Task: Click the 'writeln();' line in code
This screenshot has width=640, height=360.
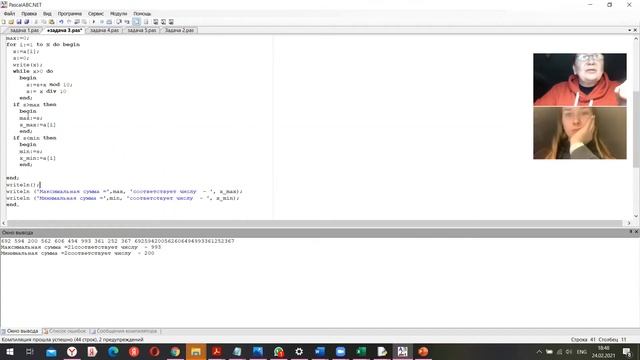Action: pos(22,185)
